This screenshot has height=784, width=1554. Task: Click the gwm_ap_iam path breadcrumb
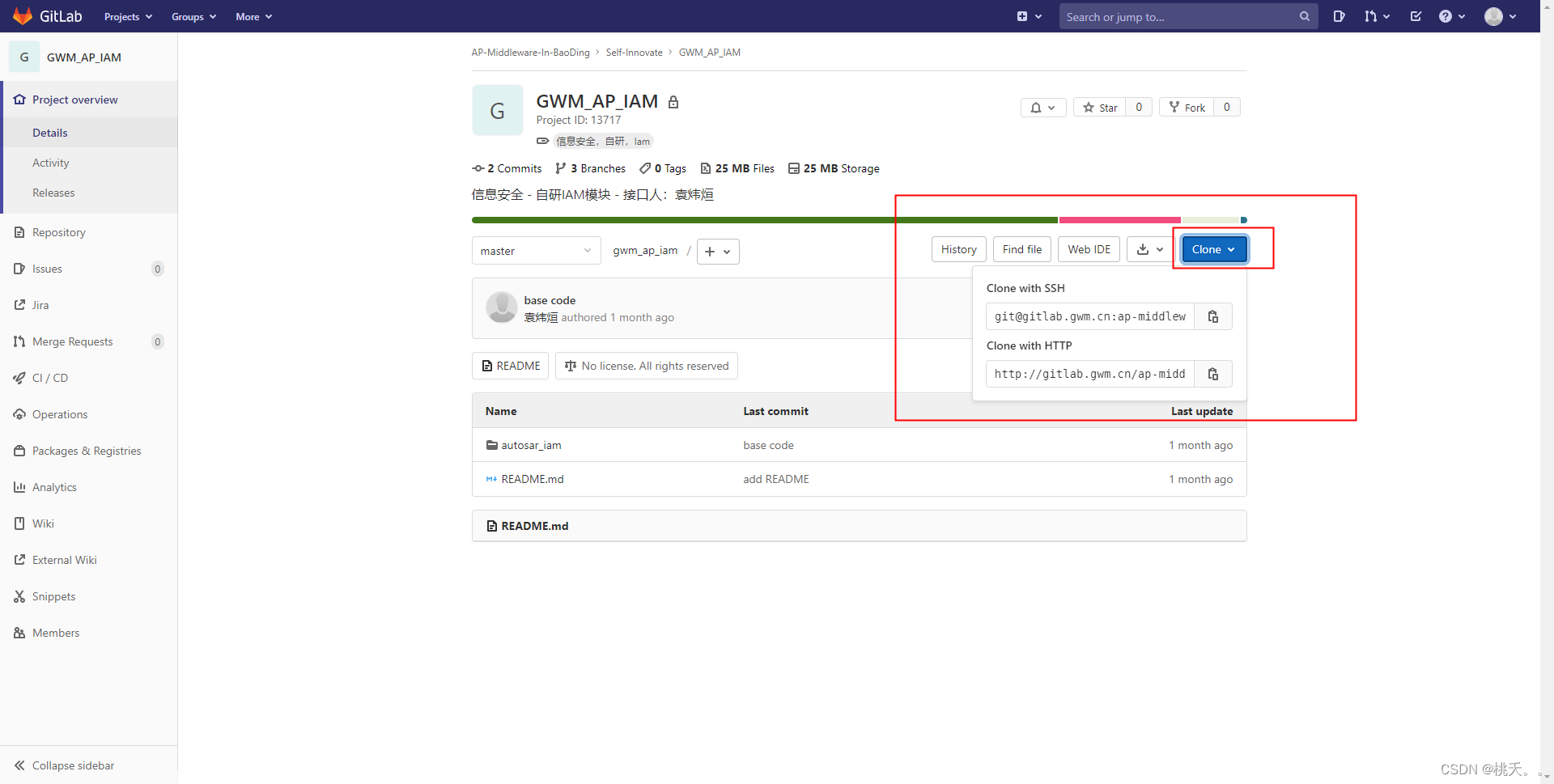pyautogui.click(x=645, y=251)
